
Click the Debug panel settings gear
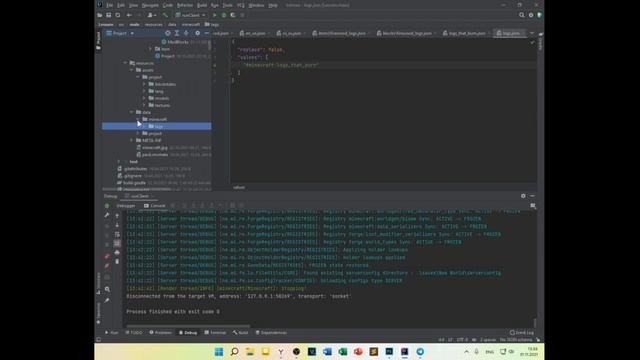(x=523, y=196)
